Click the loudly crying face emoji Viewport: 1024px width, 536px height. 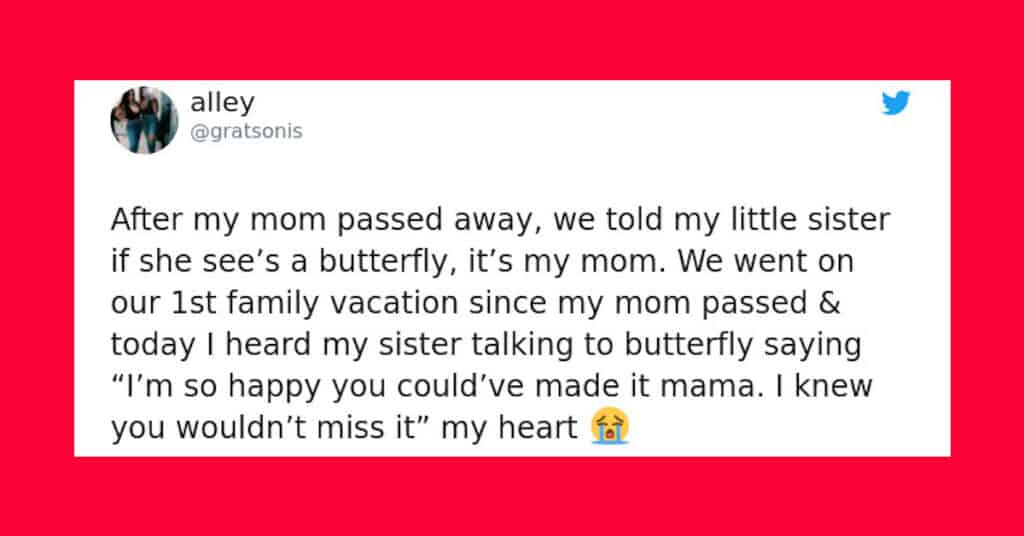[x=609, y=426]
